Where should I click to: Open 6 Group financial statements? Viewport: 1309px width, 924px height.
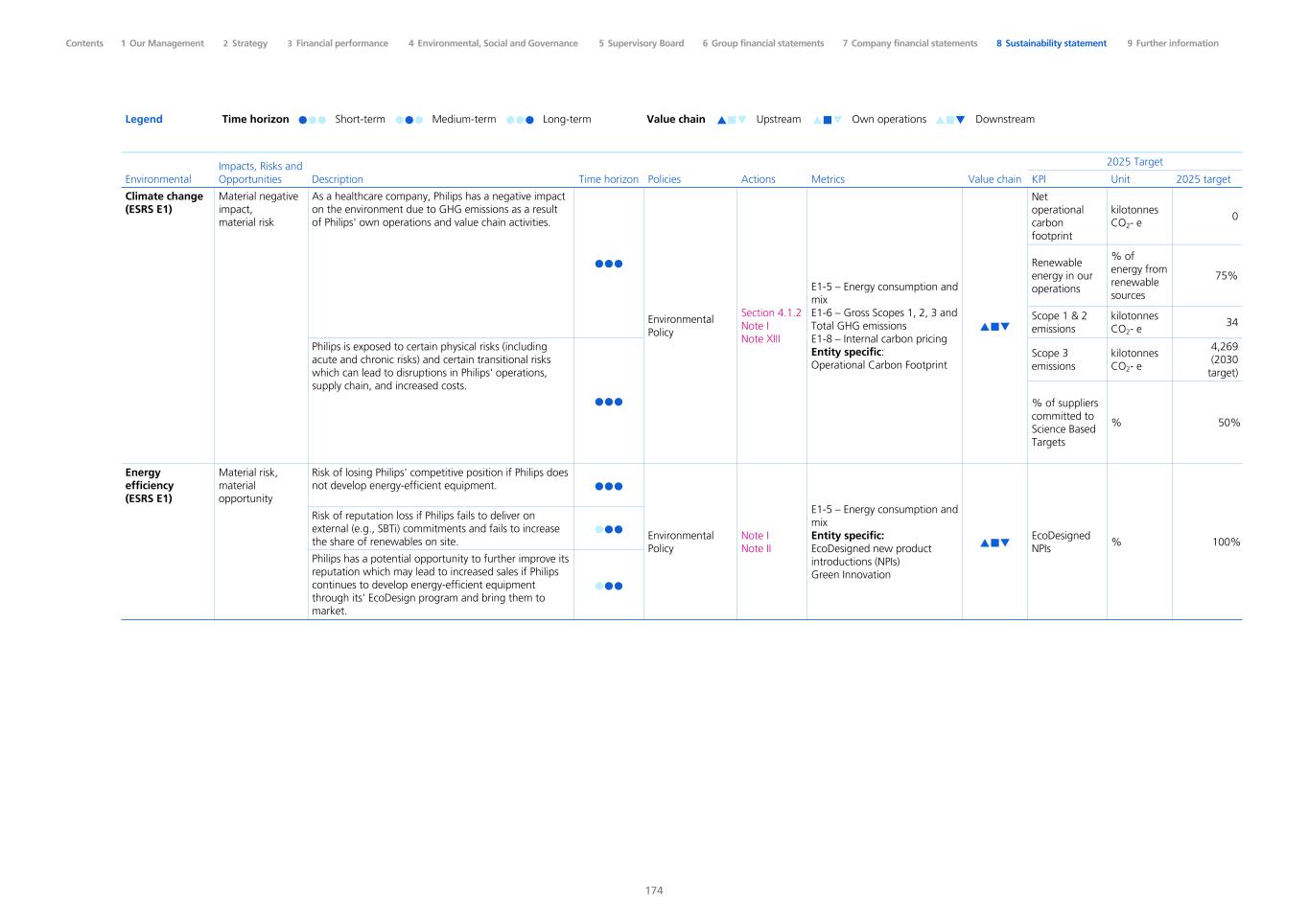click(x=763, y=43)
